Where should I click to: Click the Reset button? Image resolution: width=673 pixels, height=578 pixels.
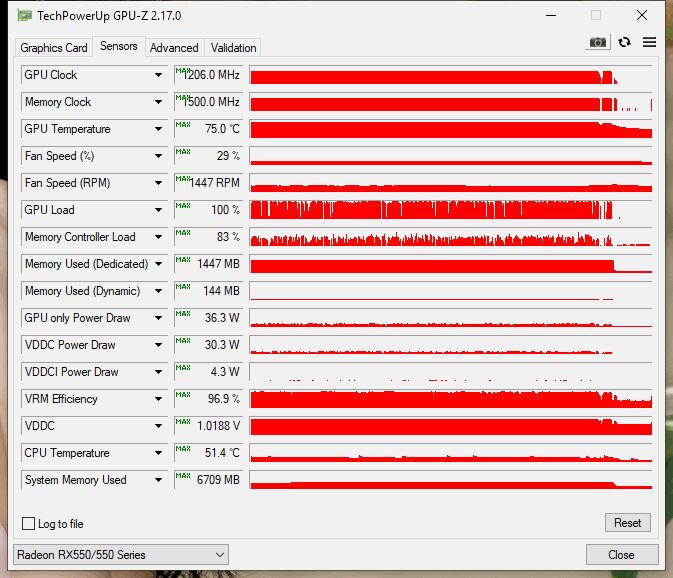pos(628,523)
